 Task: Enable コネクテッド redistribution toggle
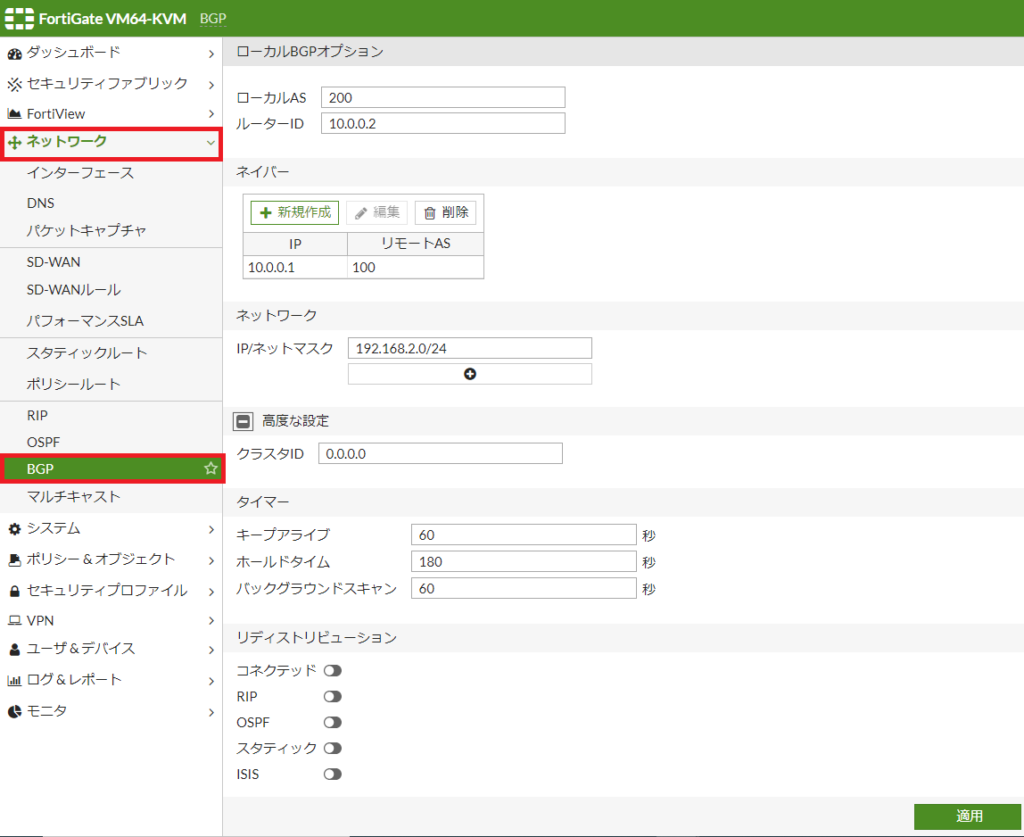tap(332, 670)
